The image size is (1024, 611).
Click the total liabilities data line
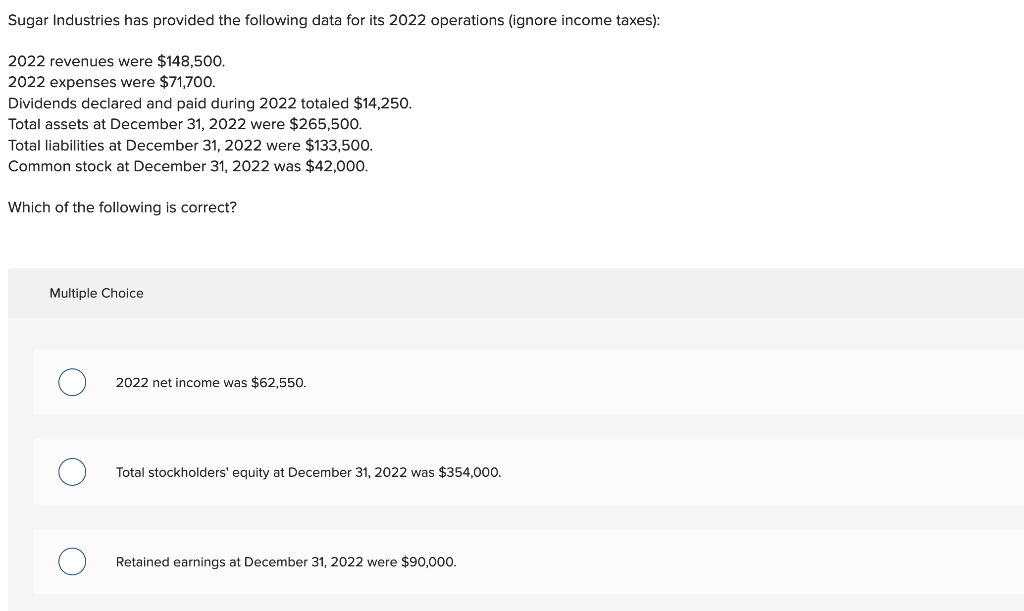click(x=190, y=145)
